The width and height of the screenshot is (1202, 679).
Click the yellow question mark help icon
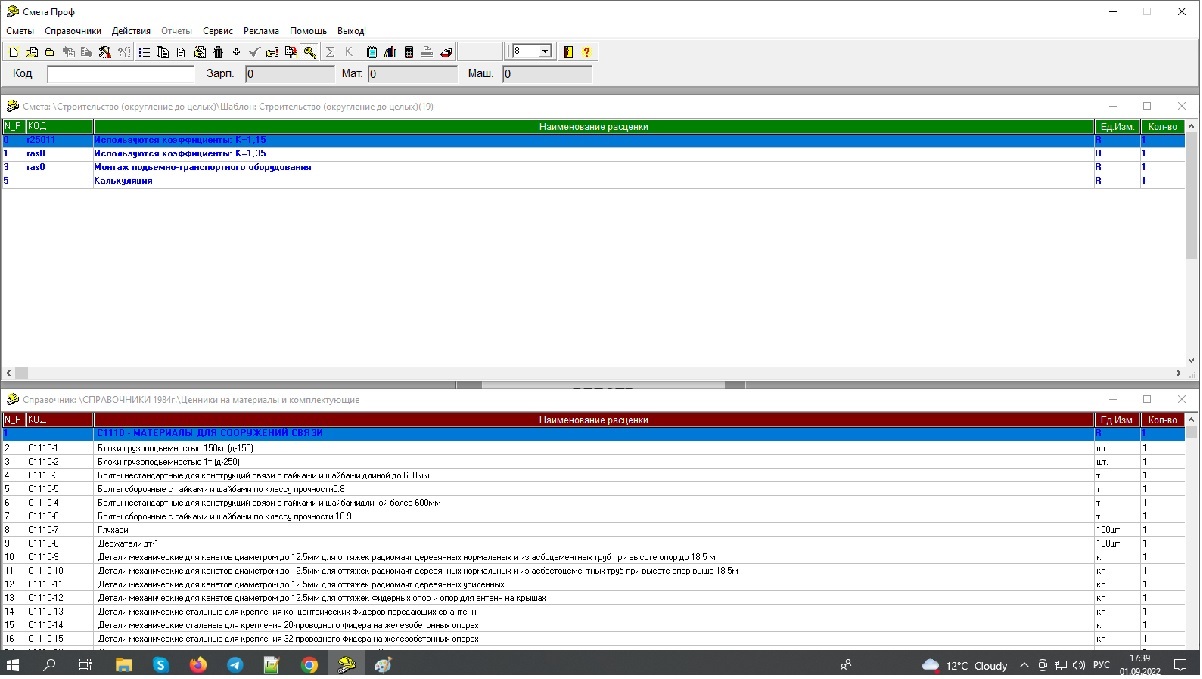[x=586, y=52]
